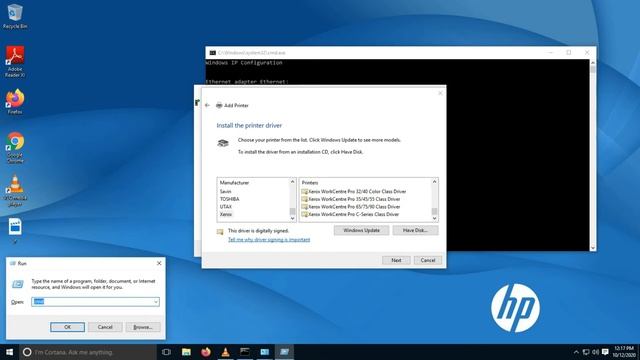
Task: Click the Have Disk button
Action: point(415,231)
